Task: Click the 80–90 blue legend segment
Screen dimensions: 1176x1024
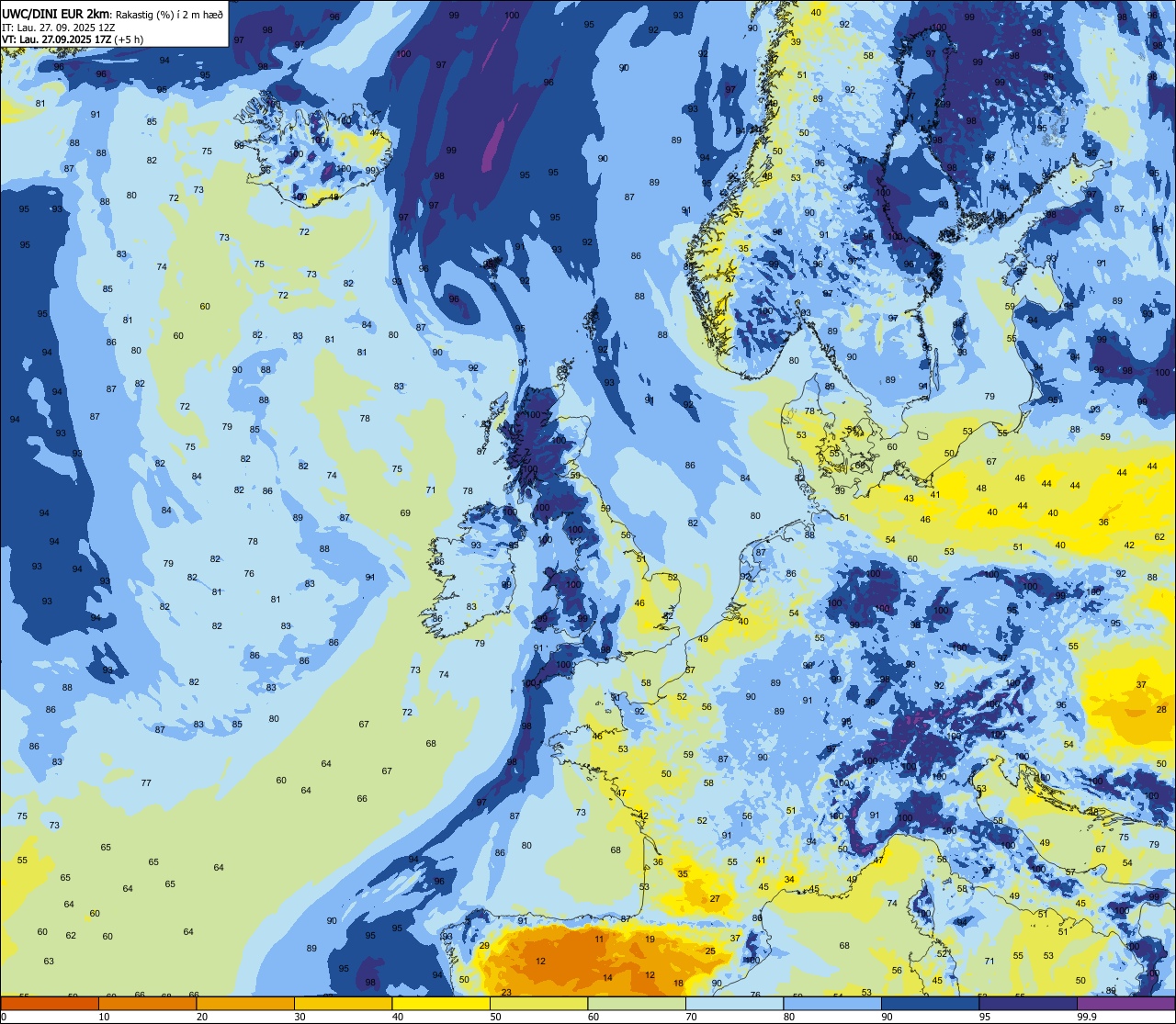Action: (x=832, y=1003)
